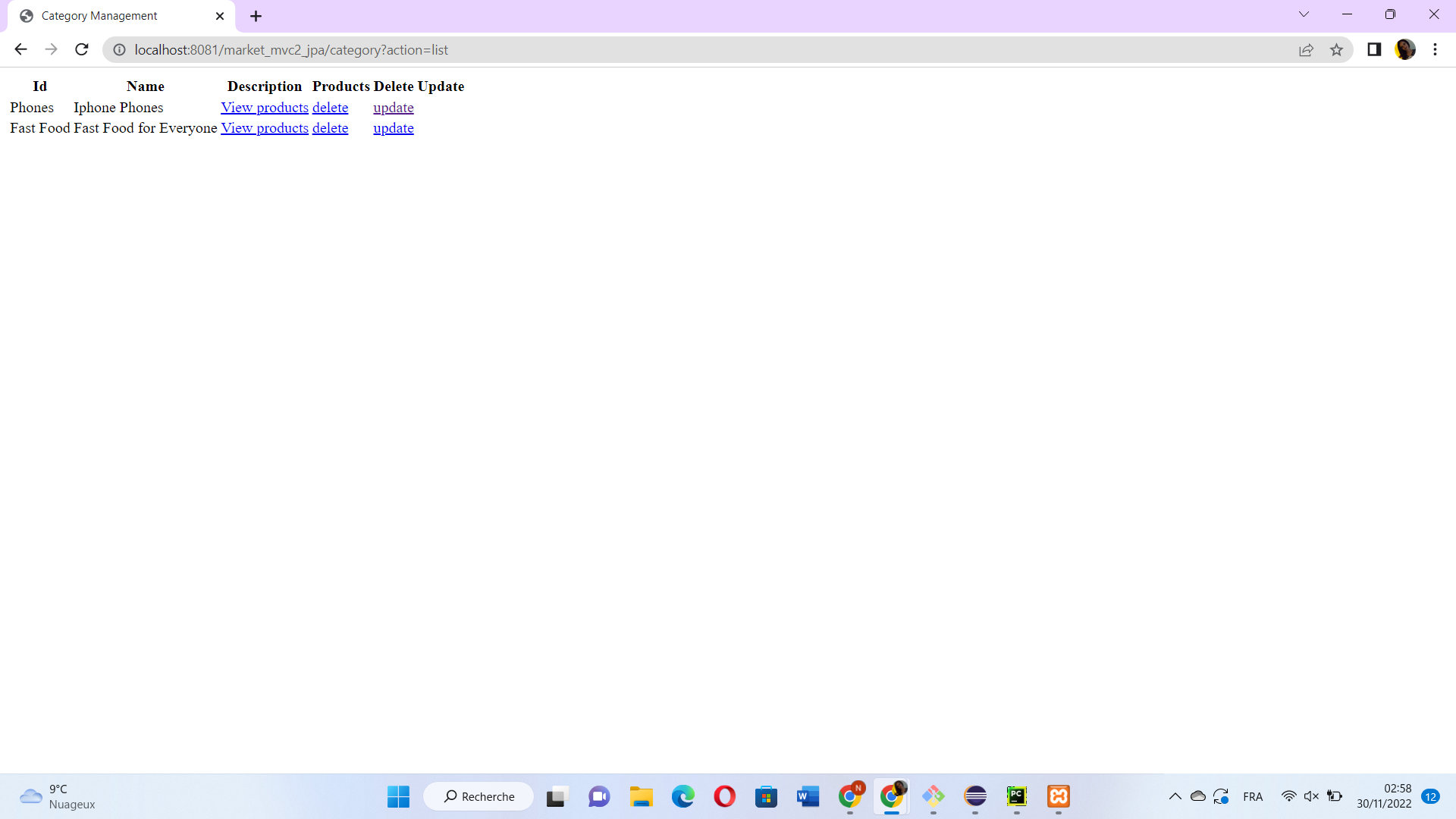Delete the Fast Food category
This screenshot has width=1456, height=819.
330,128
